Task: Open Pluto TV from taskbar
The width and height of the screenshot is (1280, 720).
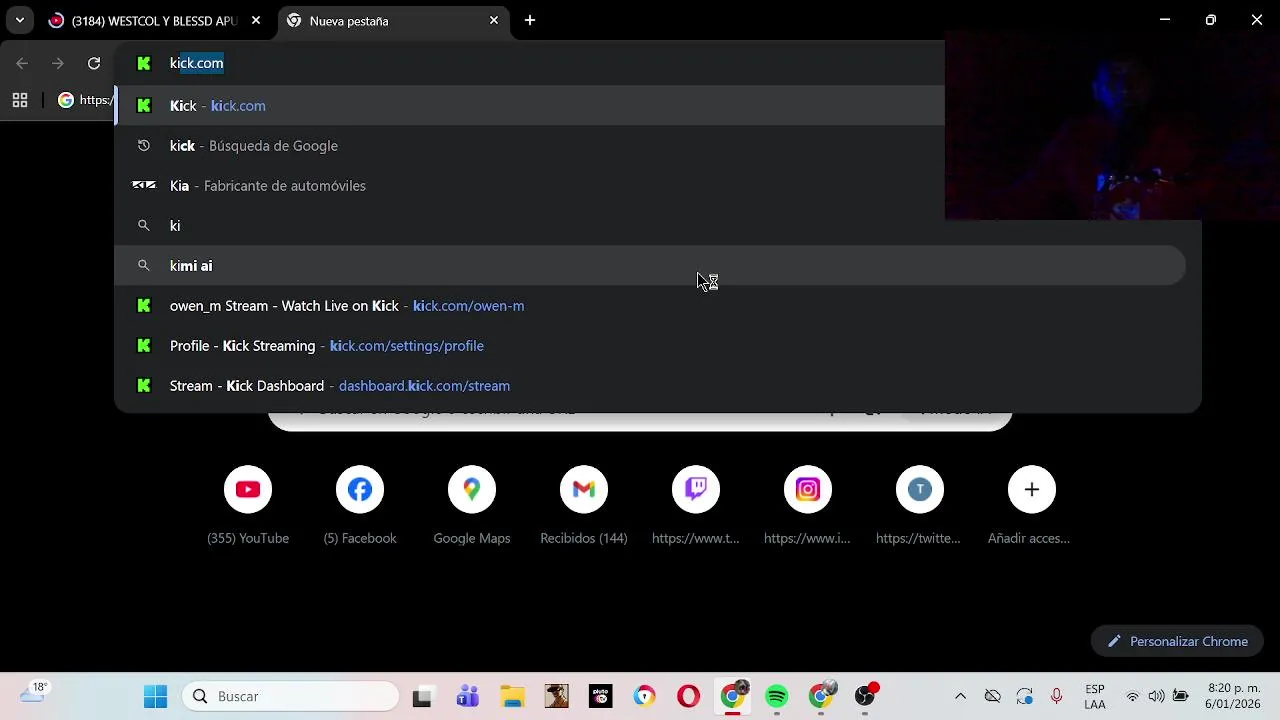Action: pos(601,696)
